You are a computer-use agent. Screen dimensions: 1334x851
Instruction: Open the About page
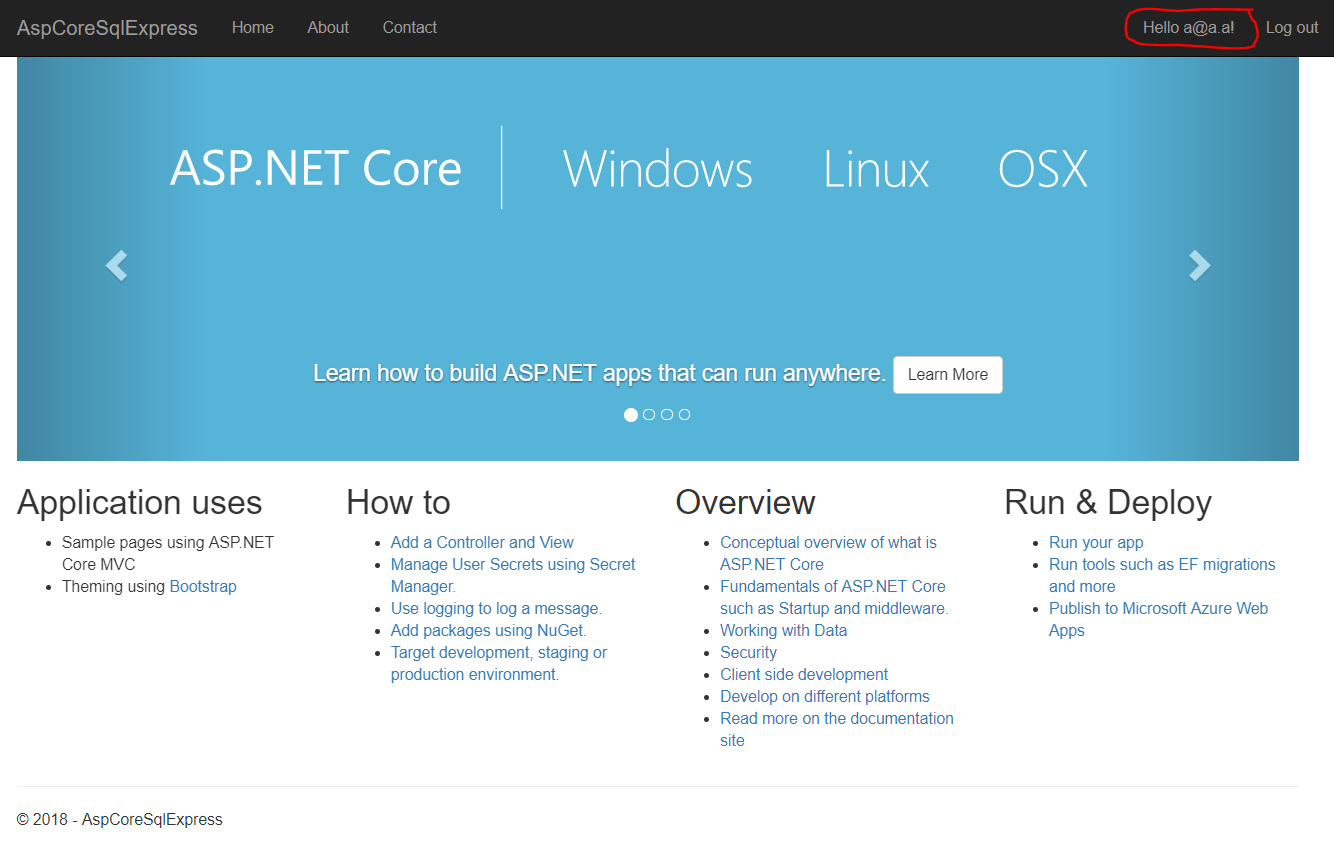pyautogui.click(x=327, y=27)
